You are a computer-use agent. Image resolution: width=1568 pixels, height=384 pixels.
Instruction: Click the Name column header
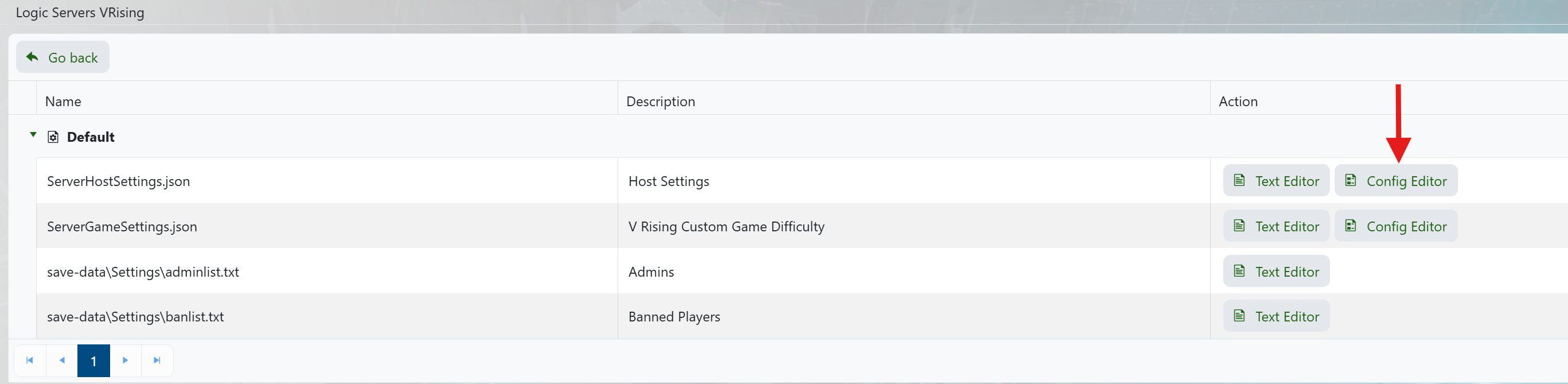click(x=63, y=101)
